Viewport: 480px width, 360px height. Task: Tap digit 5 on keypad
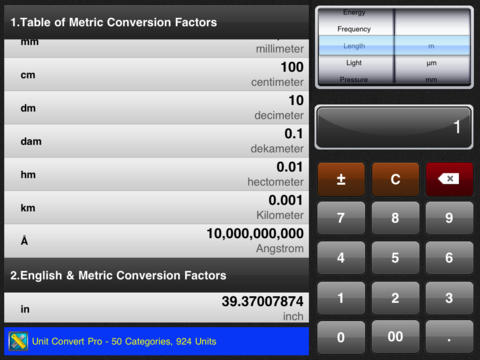[x=395, y=258]
